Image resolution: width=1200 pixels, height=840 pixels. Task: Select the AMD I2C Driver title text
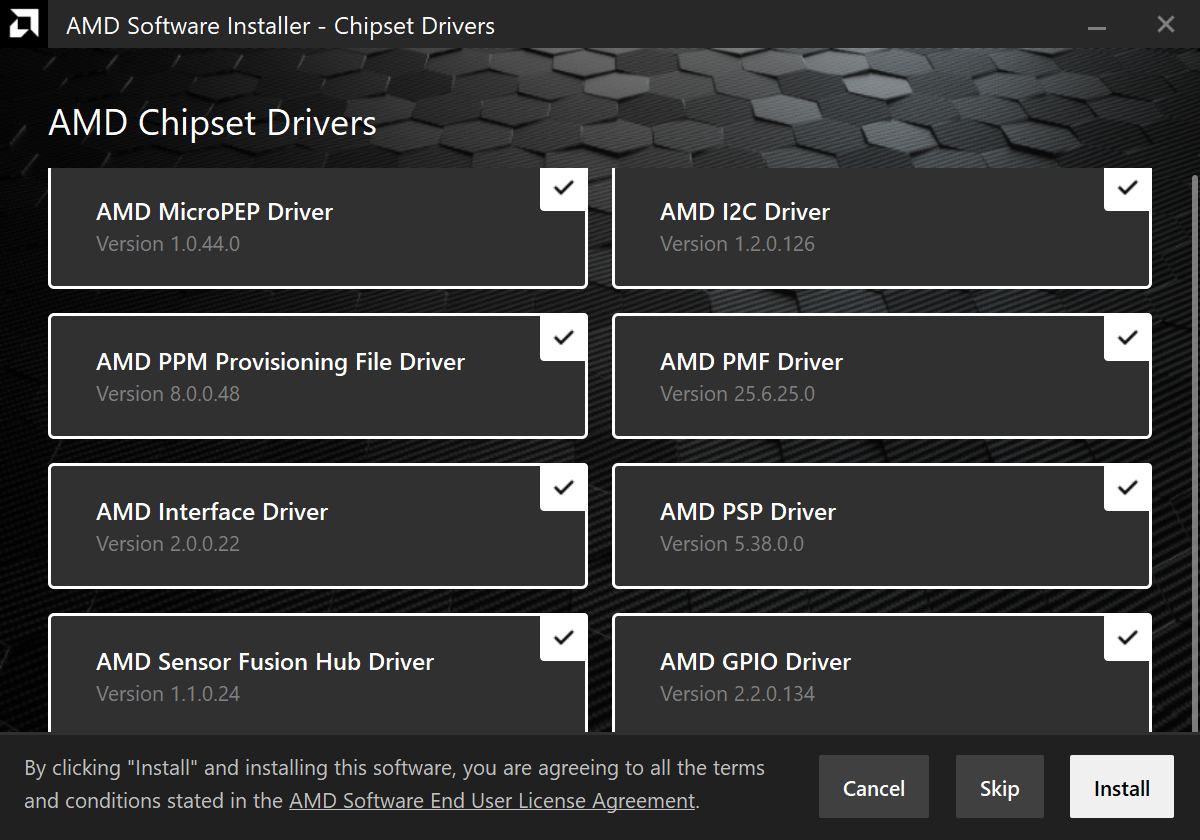tap(745, 212)
